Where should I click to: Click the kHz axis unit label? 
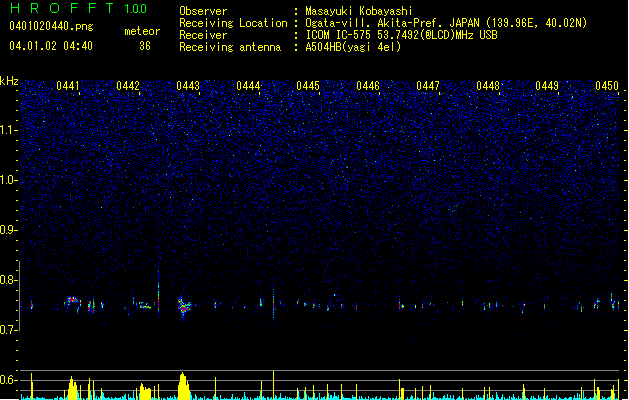click(9, 81)
